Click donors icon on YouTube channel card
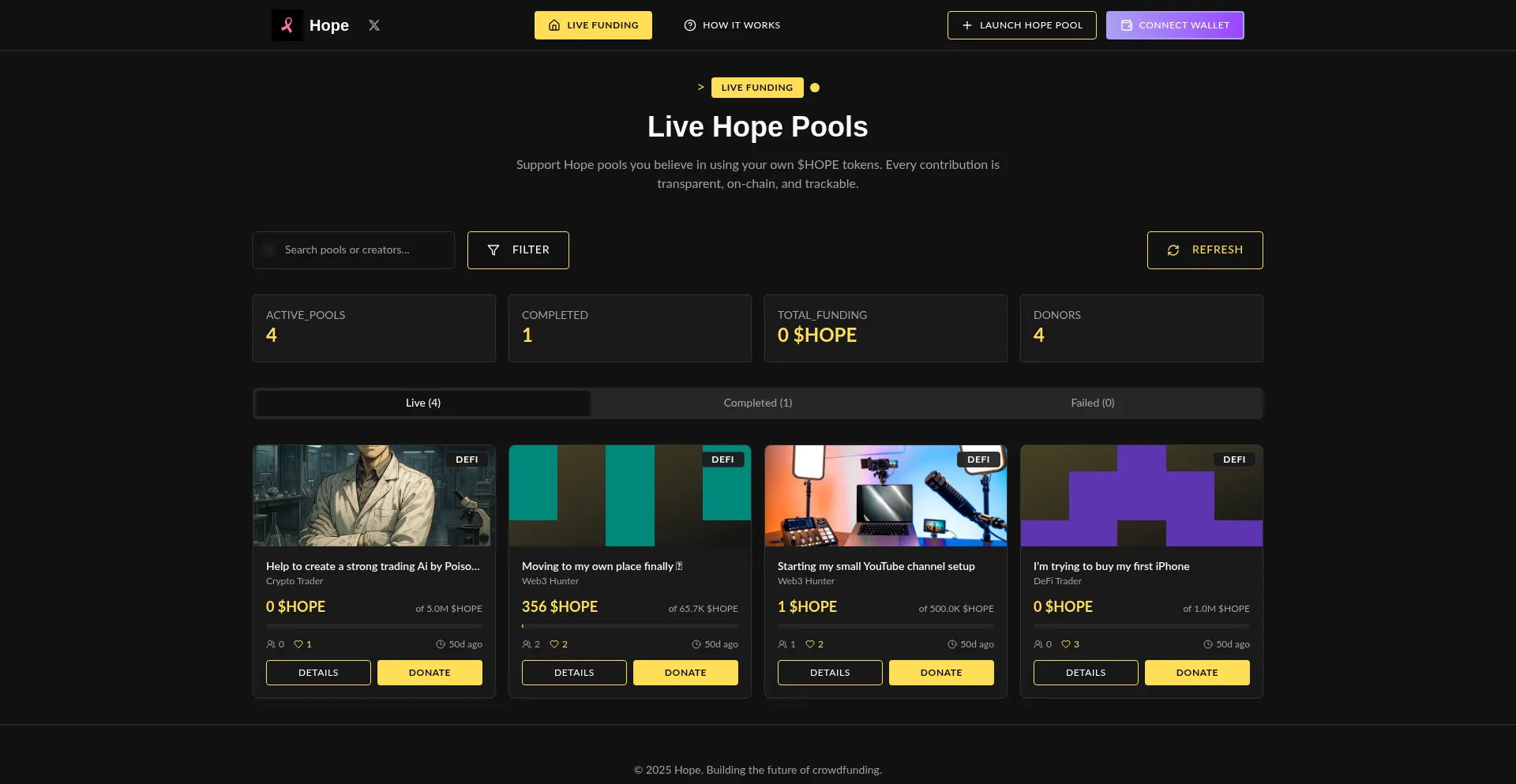Screen dimensions: 1516x784 click(782, 644)
